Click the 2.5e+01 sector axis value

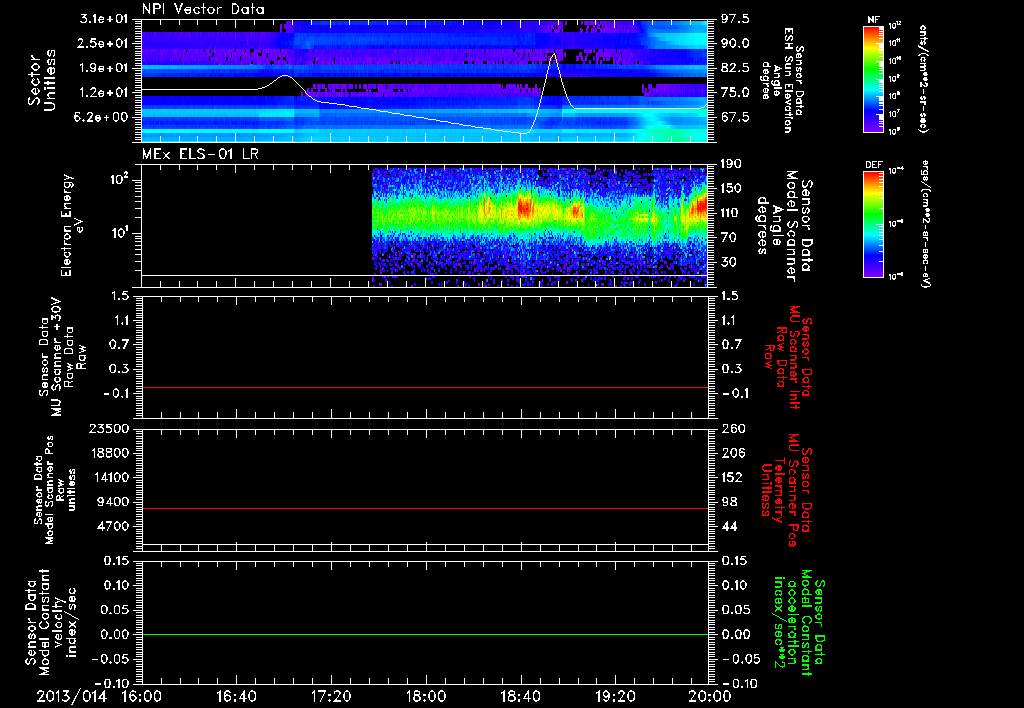tap(104, 43)
